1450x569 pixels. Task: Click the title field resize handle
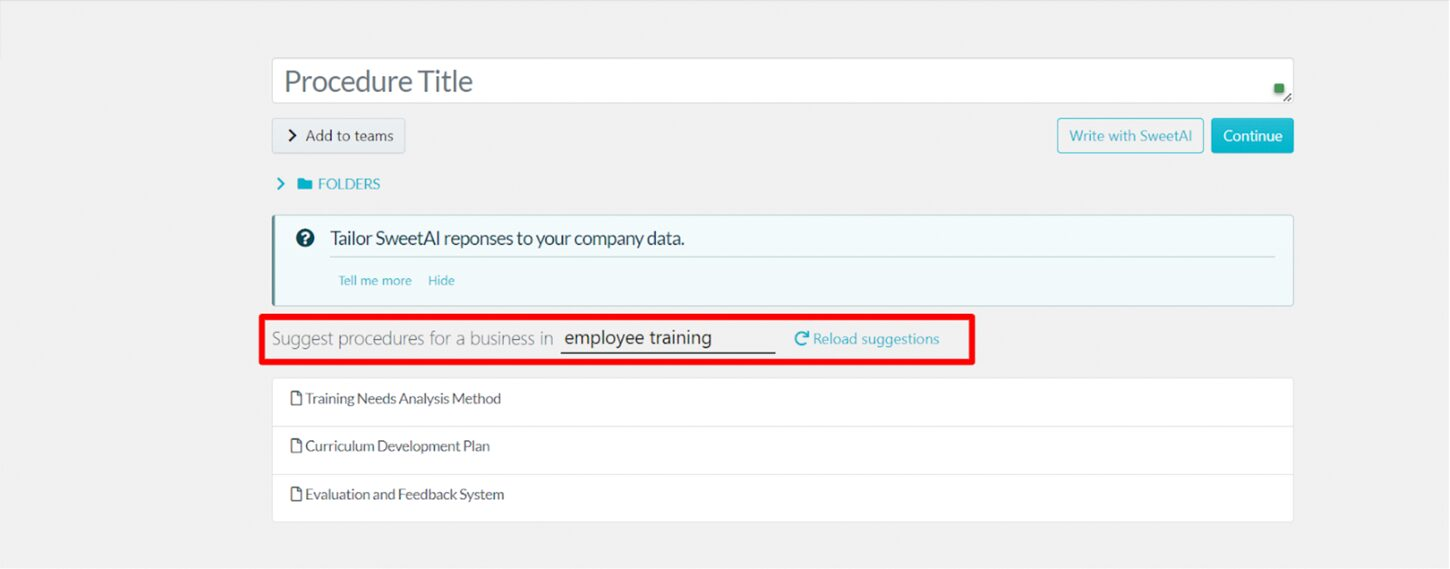tap(1287, 97)
